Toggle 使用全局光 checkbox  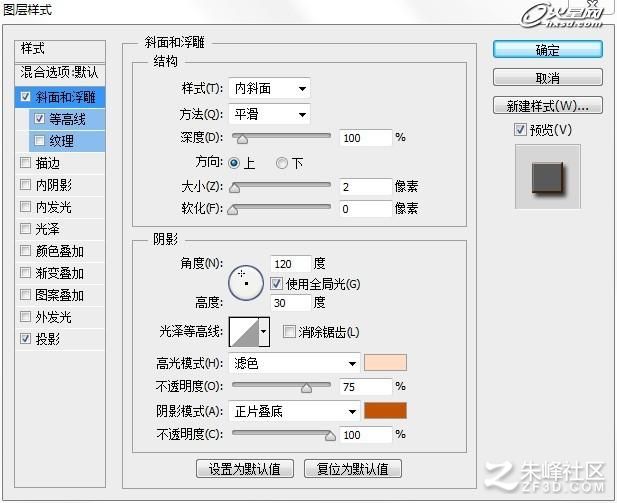(x=276, y=283)
